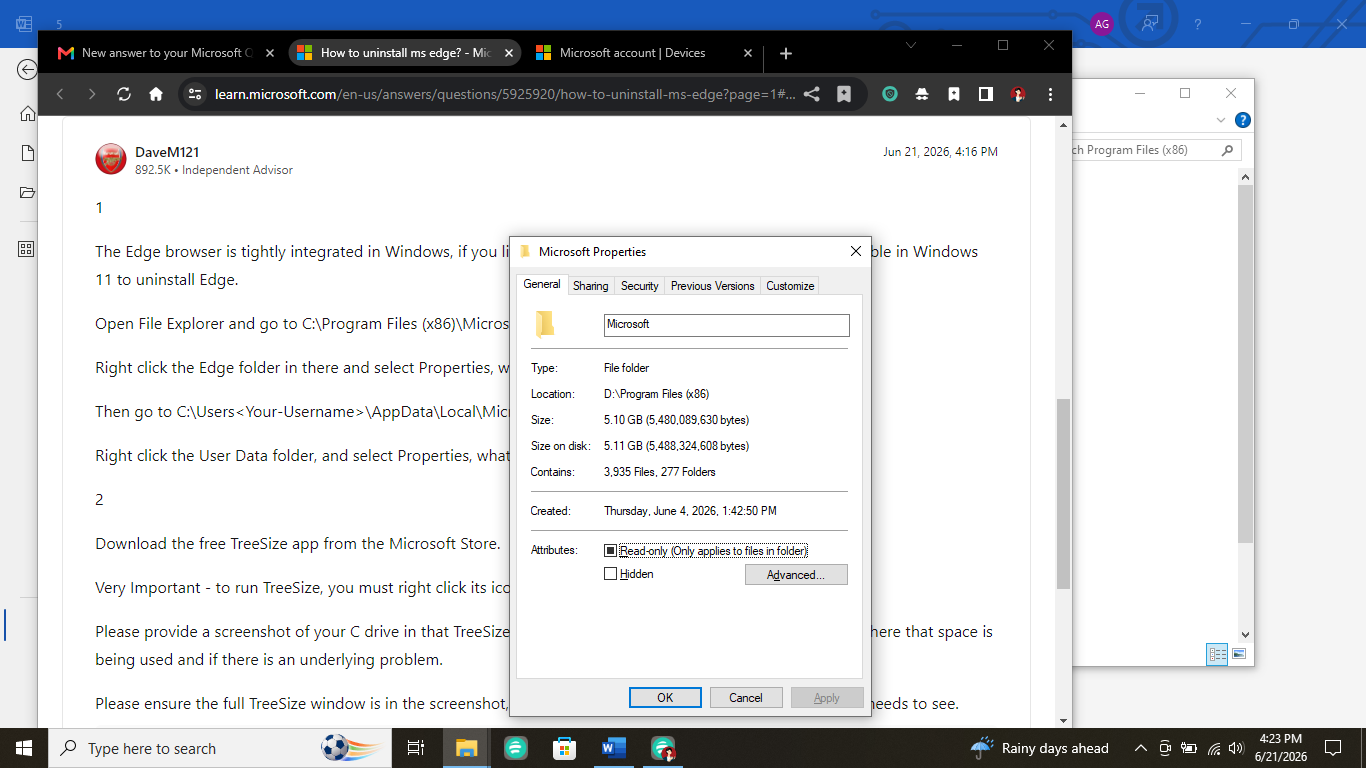This screenshot has height=768, width=1366.
Task: Open Home in Word's sidebar
Action: (x=27, y=113)
